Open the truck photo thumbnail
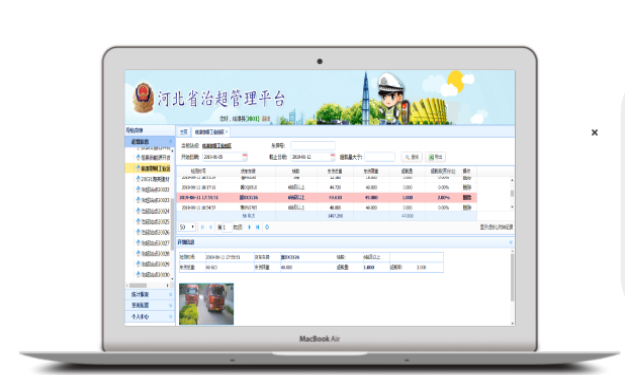 point(206,304)
